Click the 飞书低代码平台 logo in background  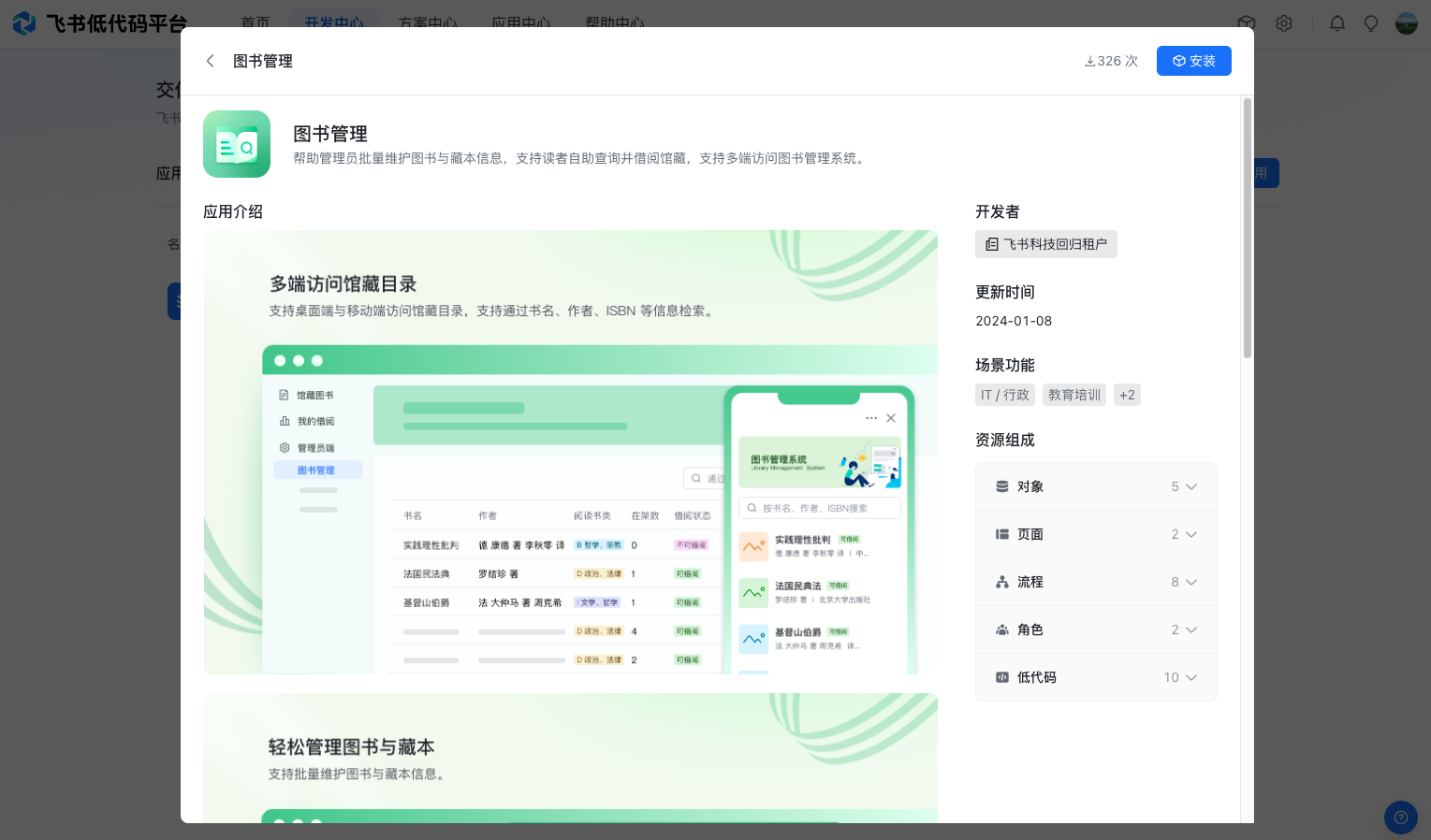click(x=100, y=23)
